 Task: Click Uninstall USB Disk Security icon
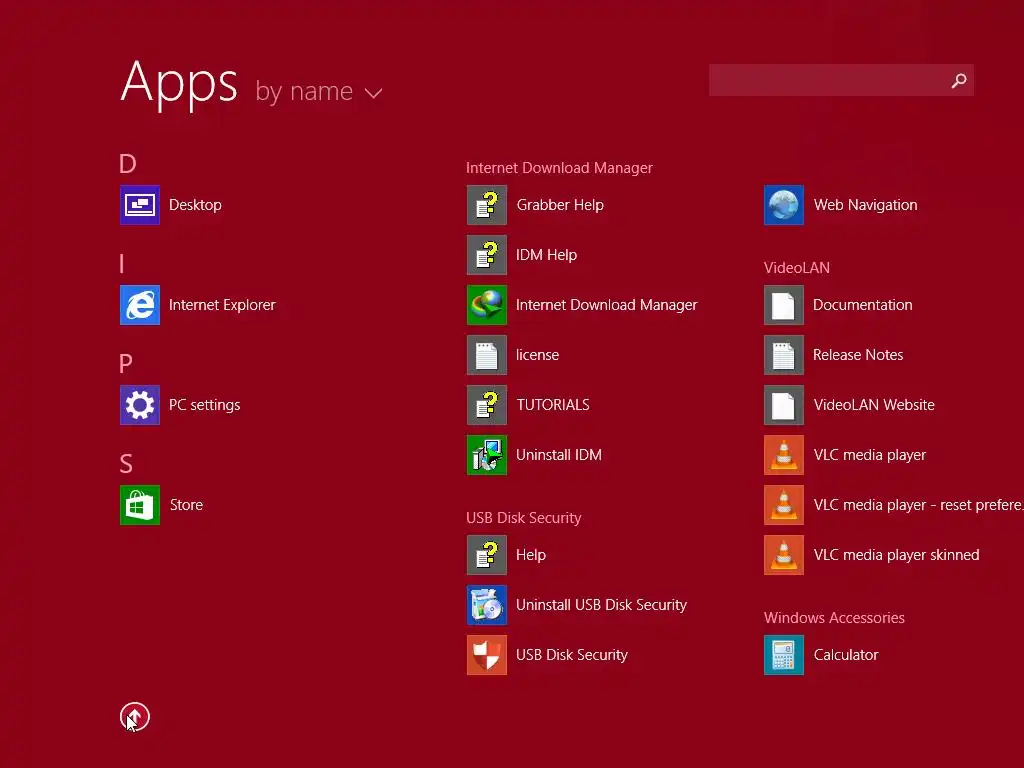(487, 605)
